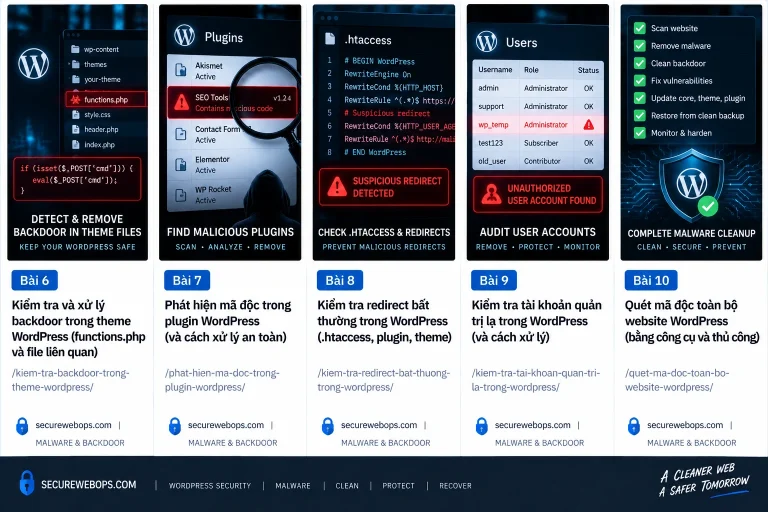The width and height of the screenshot is (768, 512).
Task: Open article 'Kiểm tra redirect bất thường trong WordPress'
Action: (x=384, y=321)
